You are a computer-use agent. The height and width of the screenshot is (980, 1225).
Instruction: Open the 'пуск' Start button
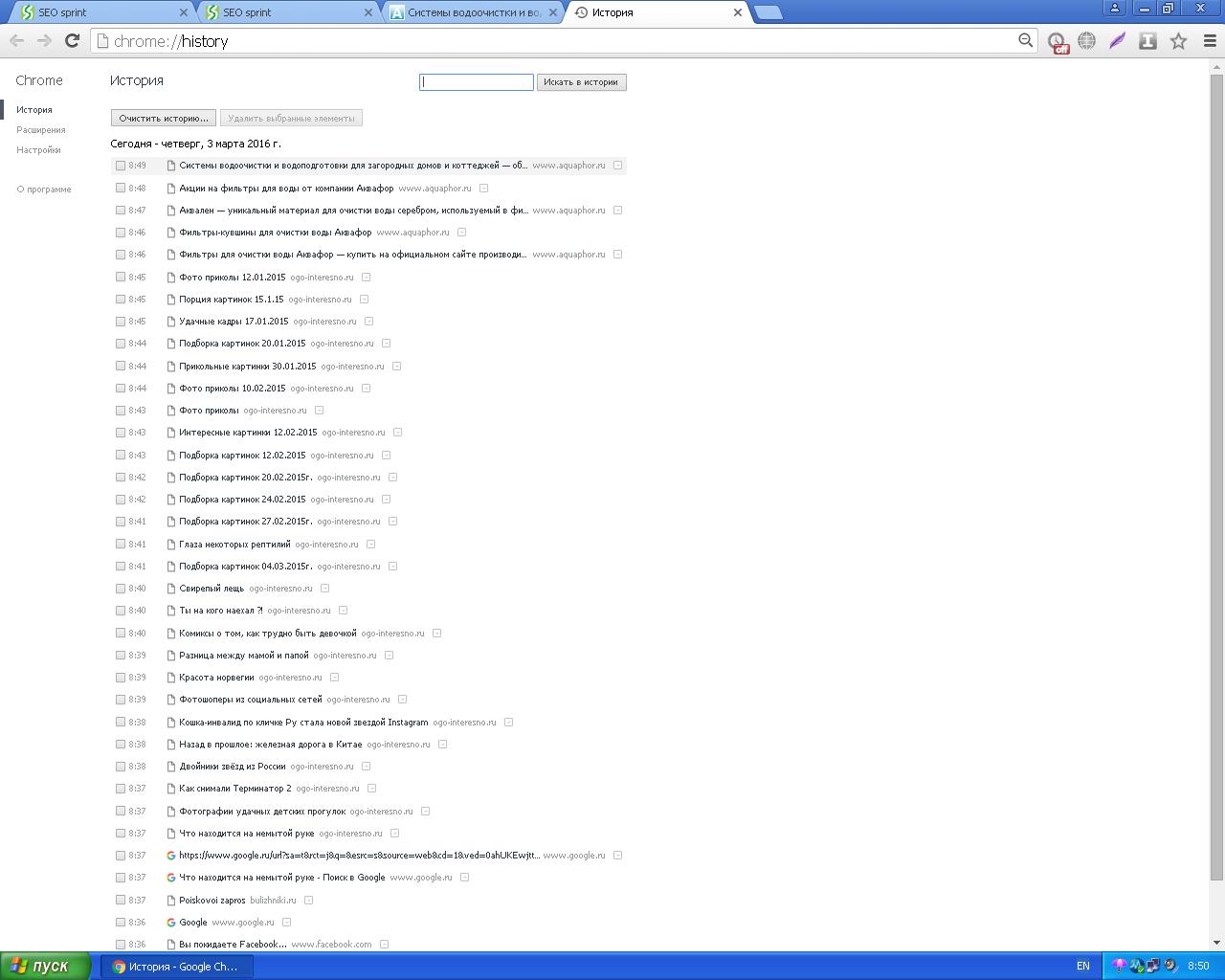point(46,966)
